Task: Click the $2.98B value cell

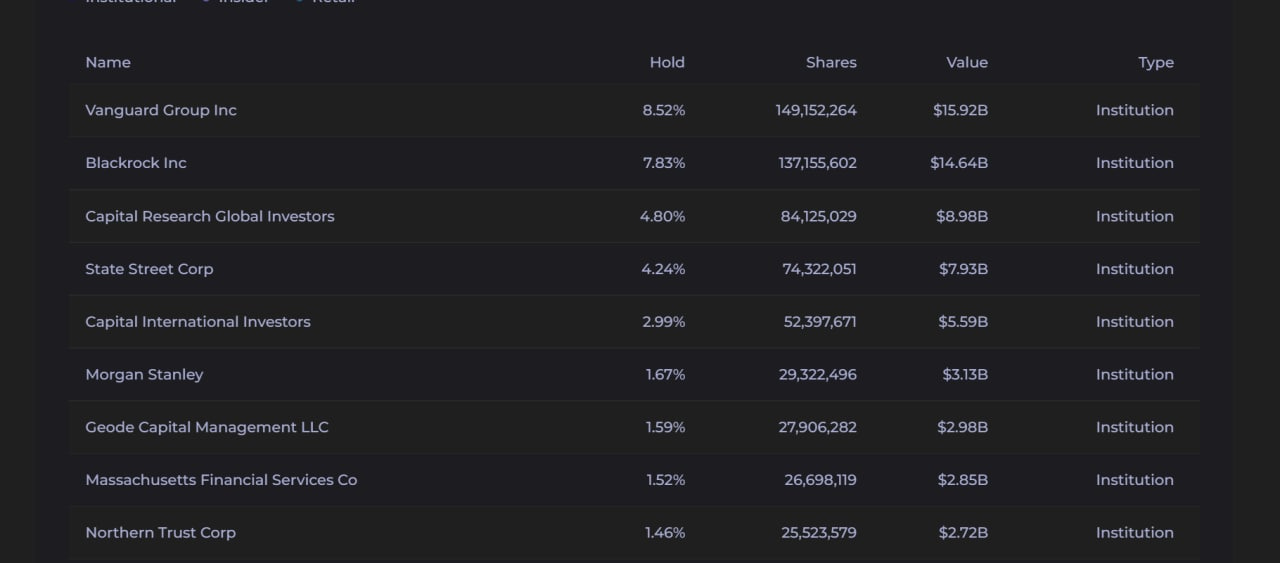Action: (x=963, y=427)
